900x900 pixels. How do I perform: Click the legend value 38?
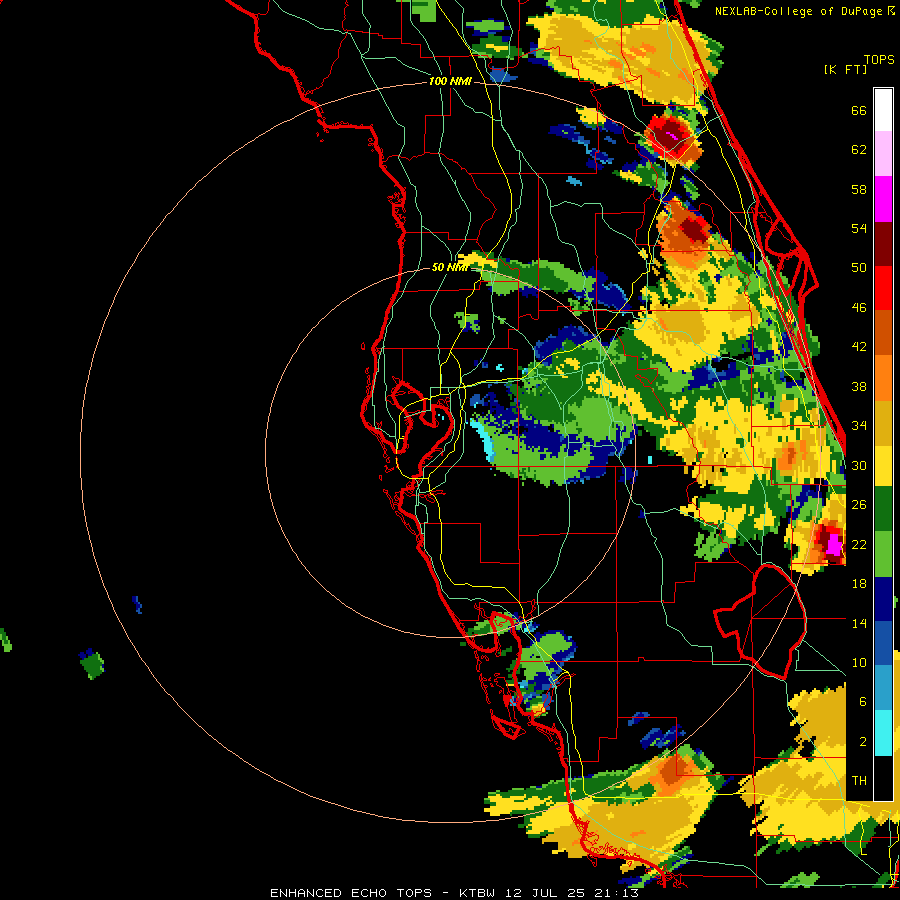click(859, 386)
